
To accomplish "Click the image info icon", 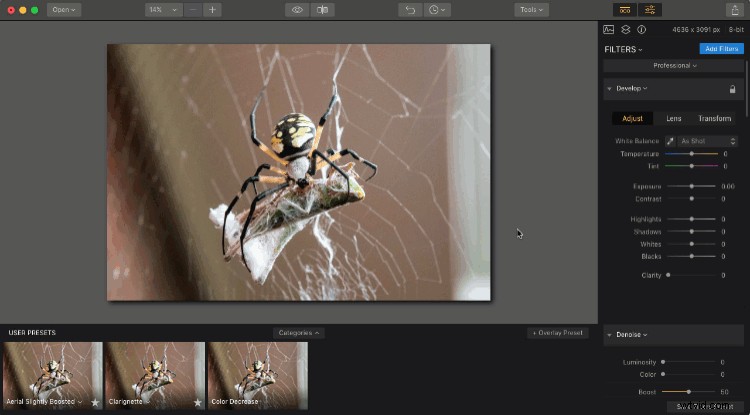I will [x=641, y=30].
